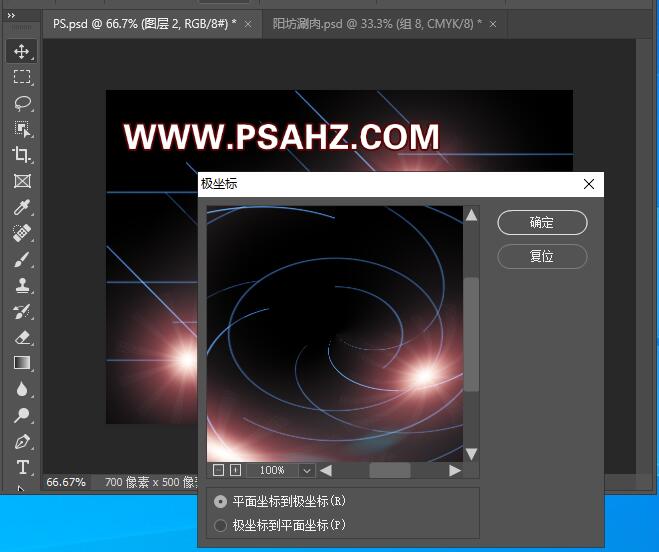Select the Pen tool
659x552 pixels.
pos(21,441)
